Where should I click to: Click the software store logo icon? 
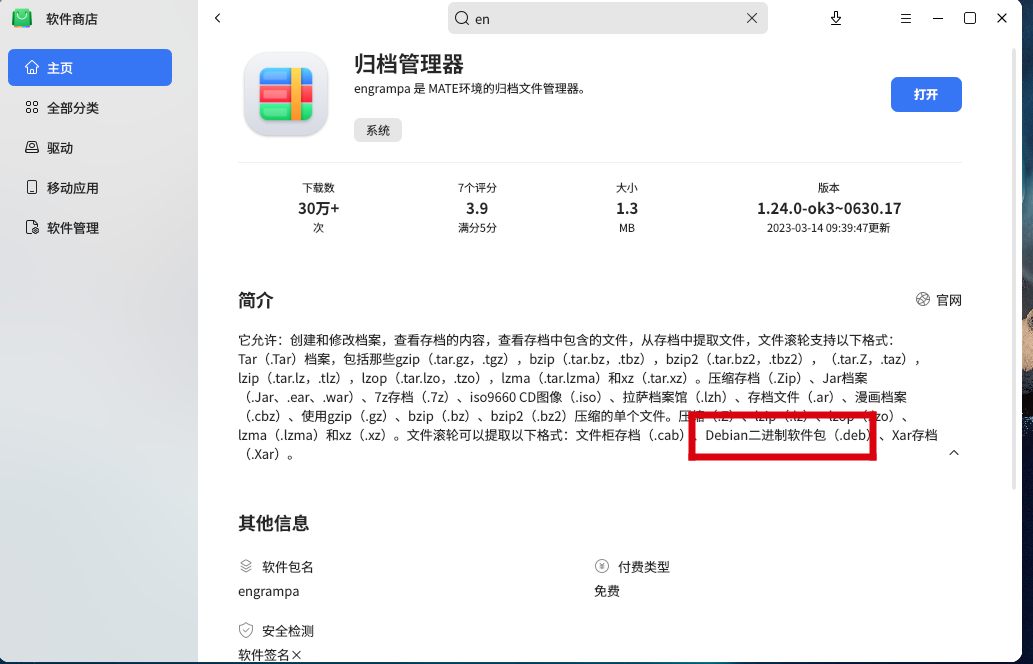[x=22, y=18]
